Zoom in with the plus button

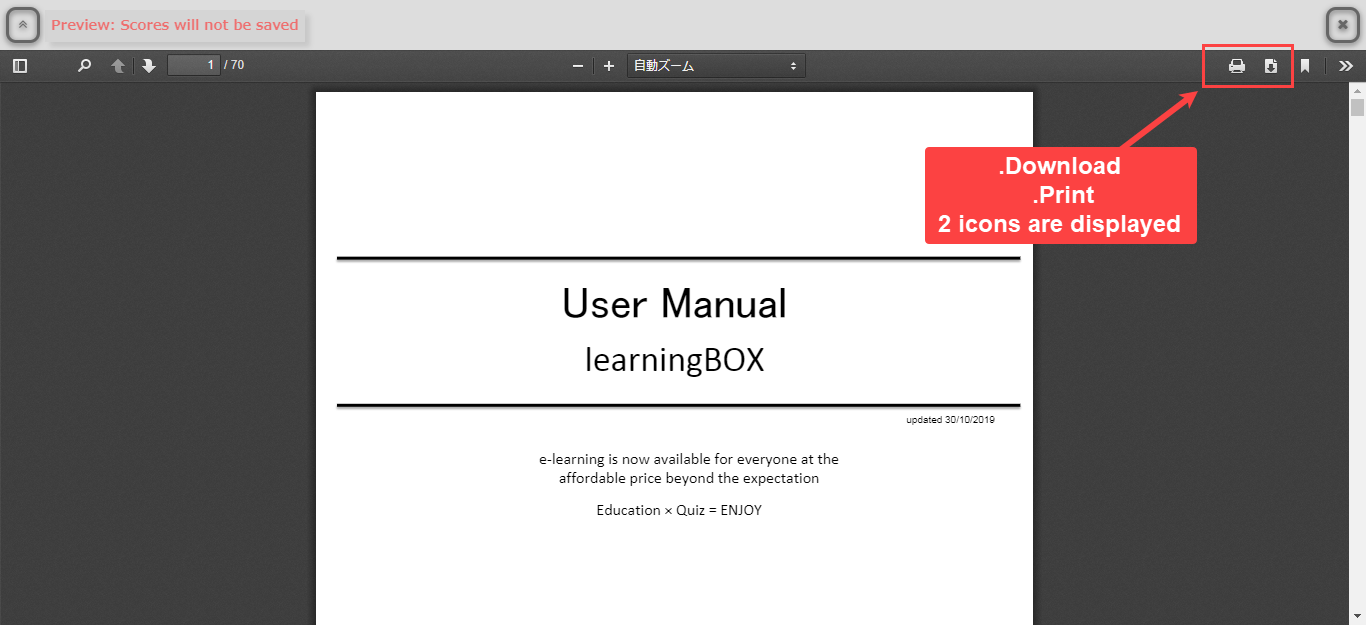pos(609,66)
